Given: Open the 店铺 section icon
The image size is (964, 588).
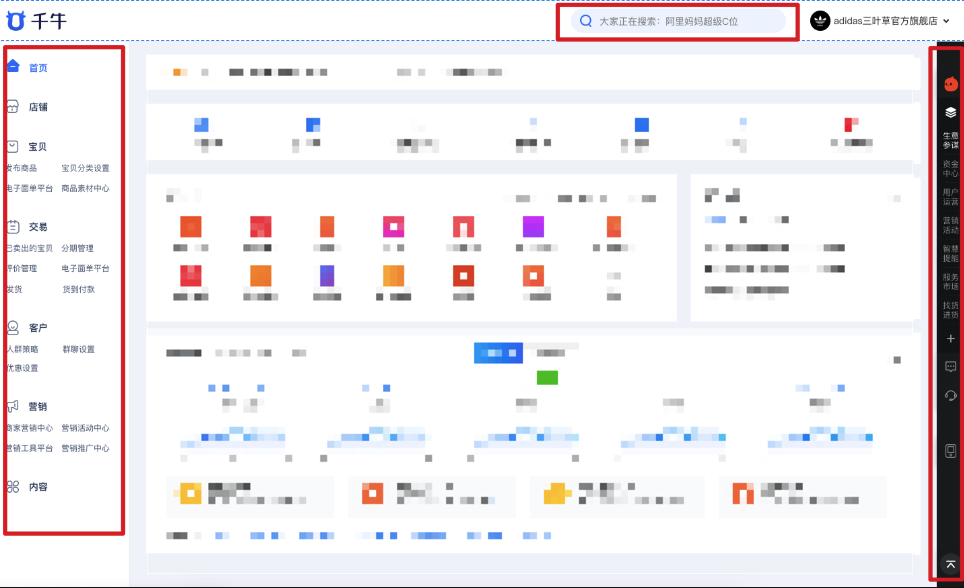Looking at the screenshot, I should (13, 107).
